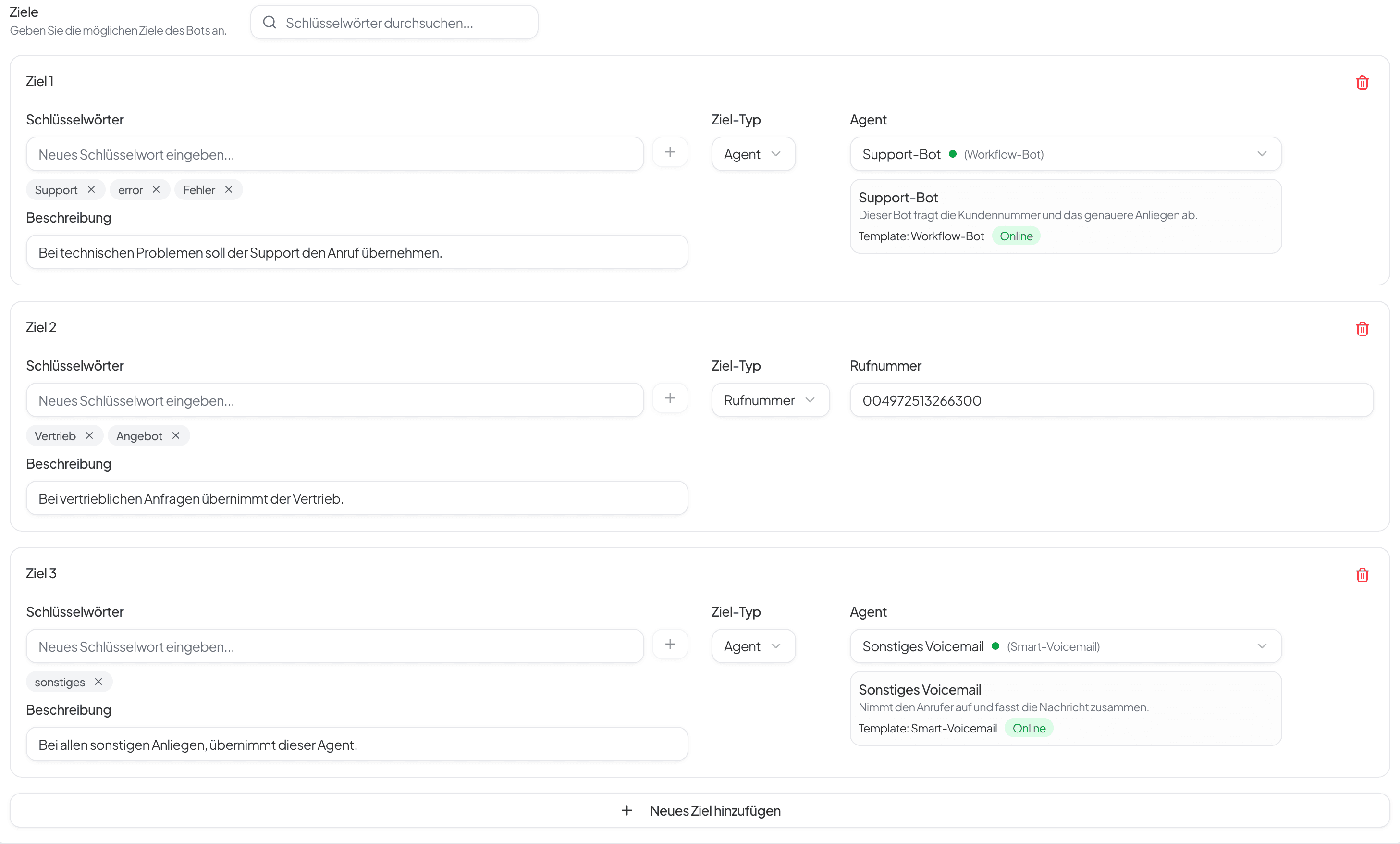This screenshot has width=1400, height=844.
Task: Delete Ziel 2 with trash icon
Action: 1362,329
